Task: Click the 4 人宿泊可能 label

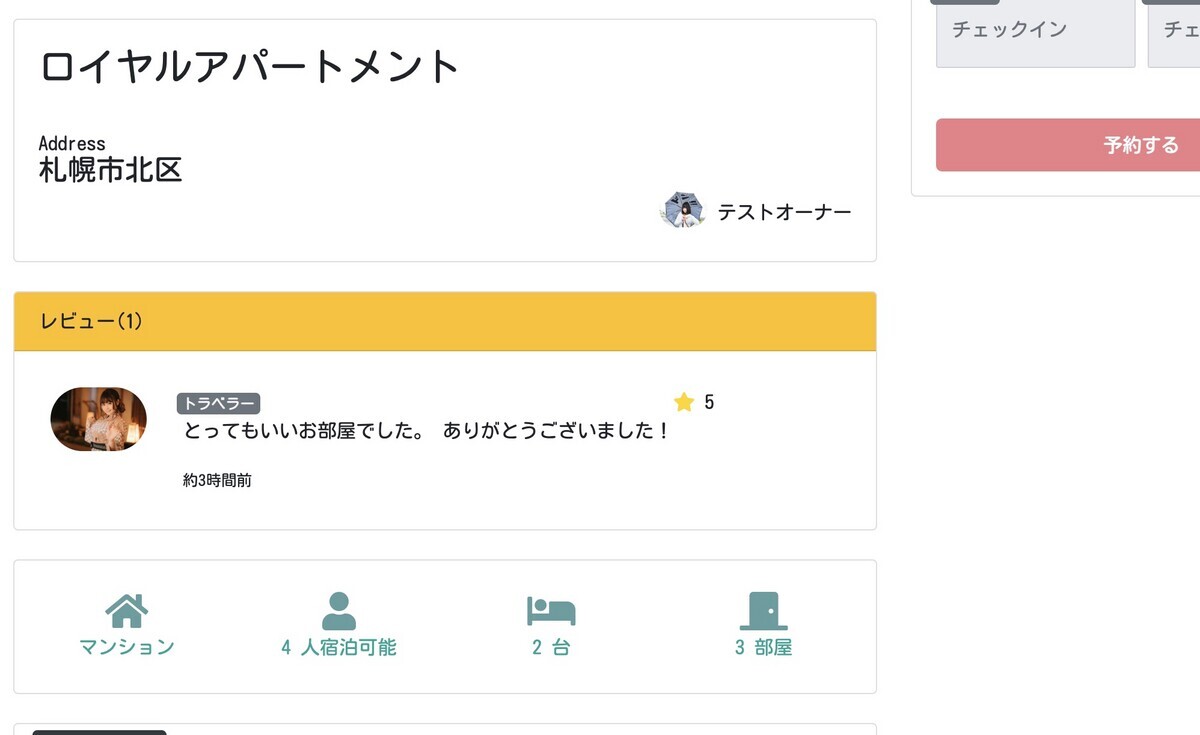Action: click(x=338, y=647)
